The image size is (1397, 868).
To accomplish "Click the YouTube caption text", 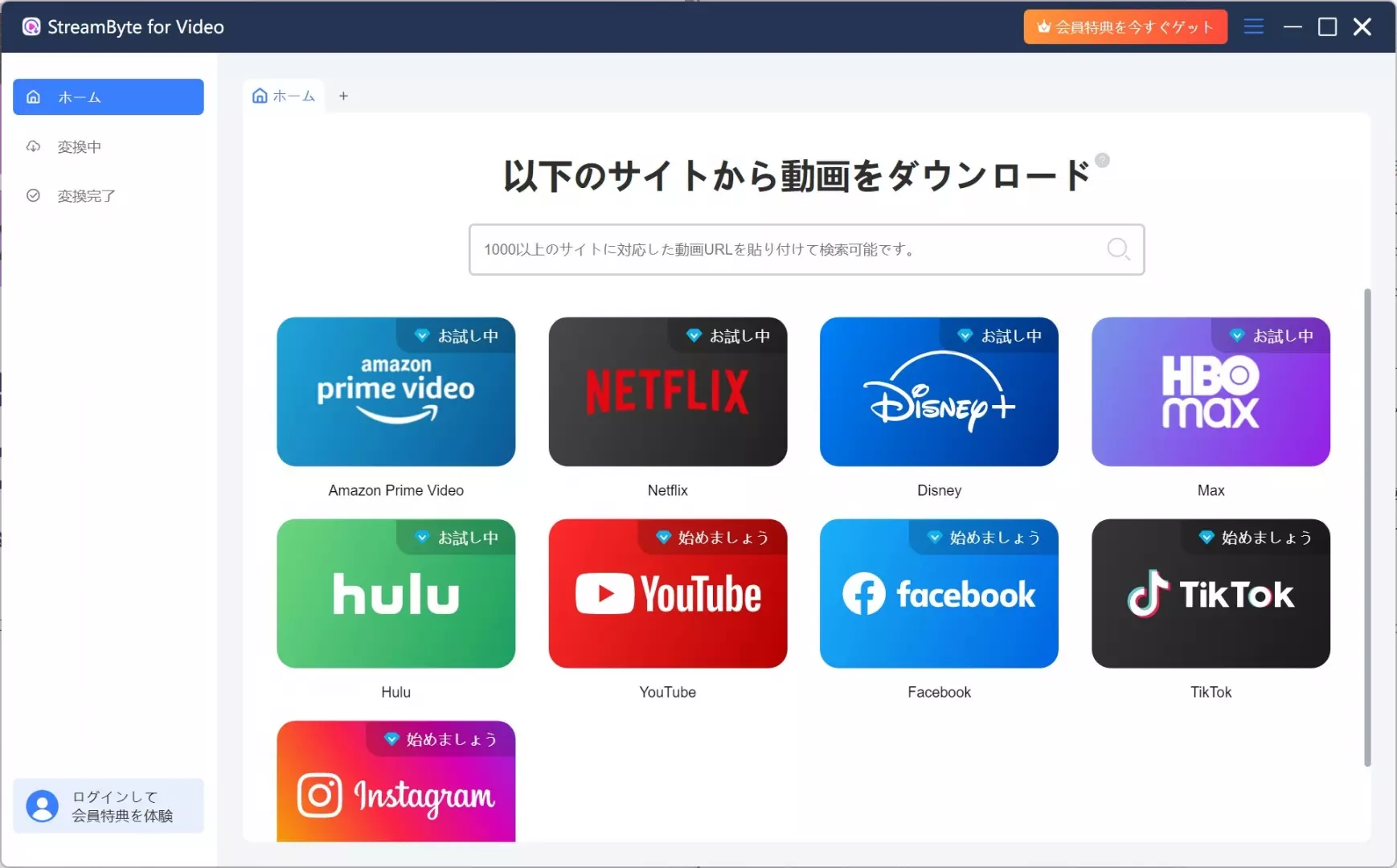I will click(667, 692).
